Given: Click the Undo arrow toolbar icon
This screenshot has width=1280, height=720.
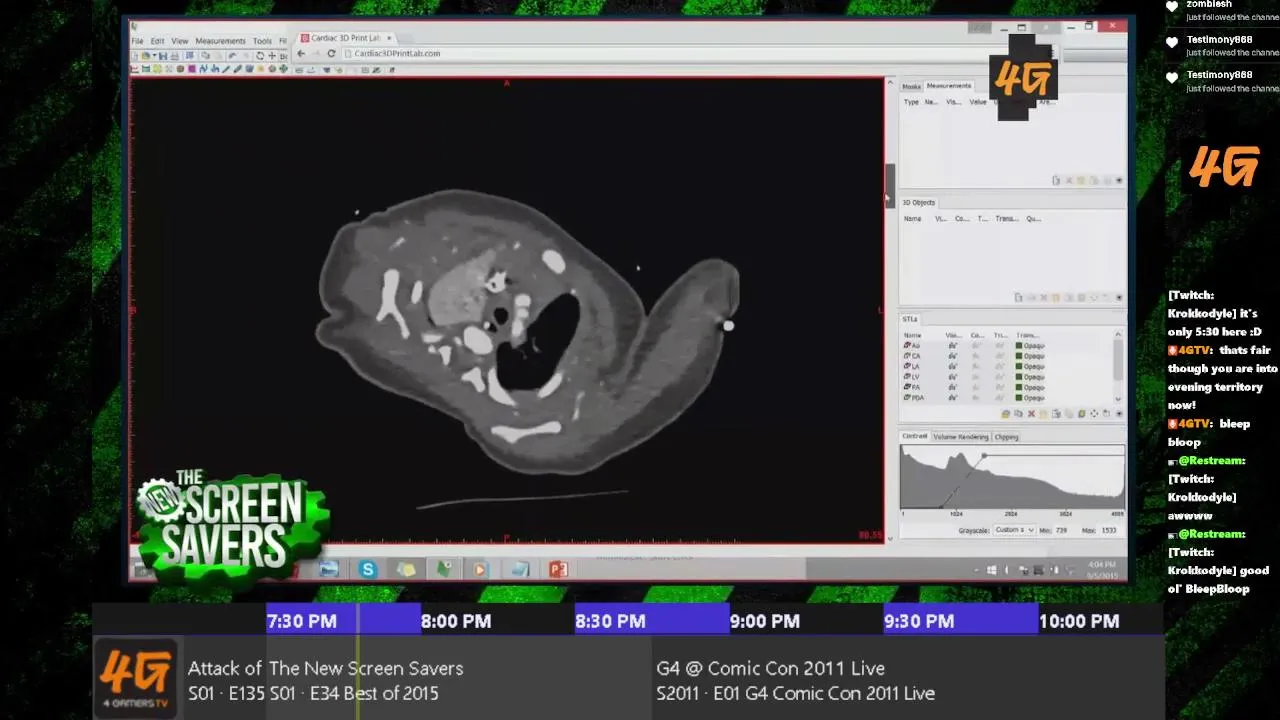Looking at the screenshot, I should 231,55.
